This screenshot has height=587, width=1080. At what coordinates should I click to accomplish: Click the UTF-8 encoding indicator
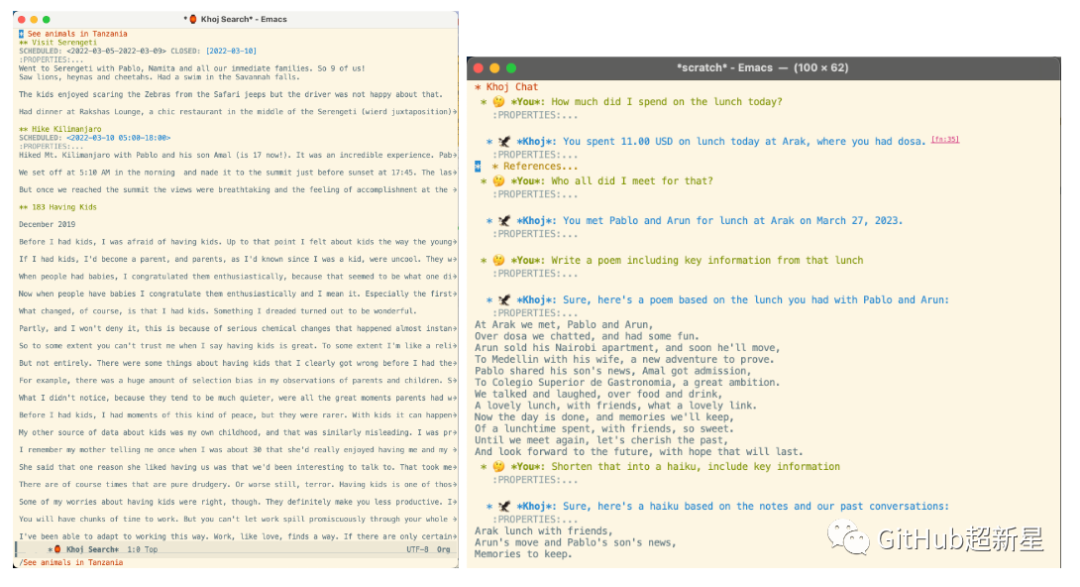pos(417,549)
